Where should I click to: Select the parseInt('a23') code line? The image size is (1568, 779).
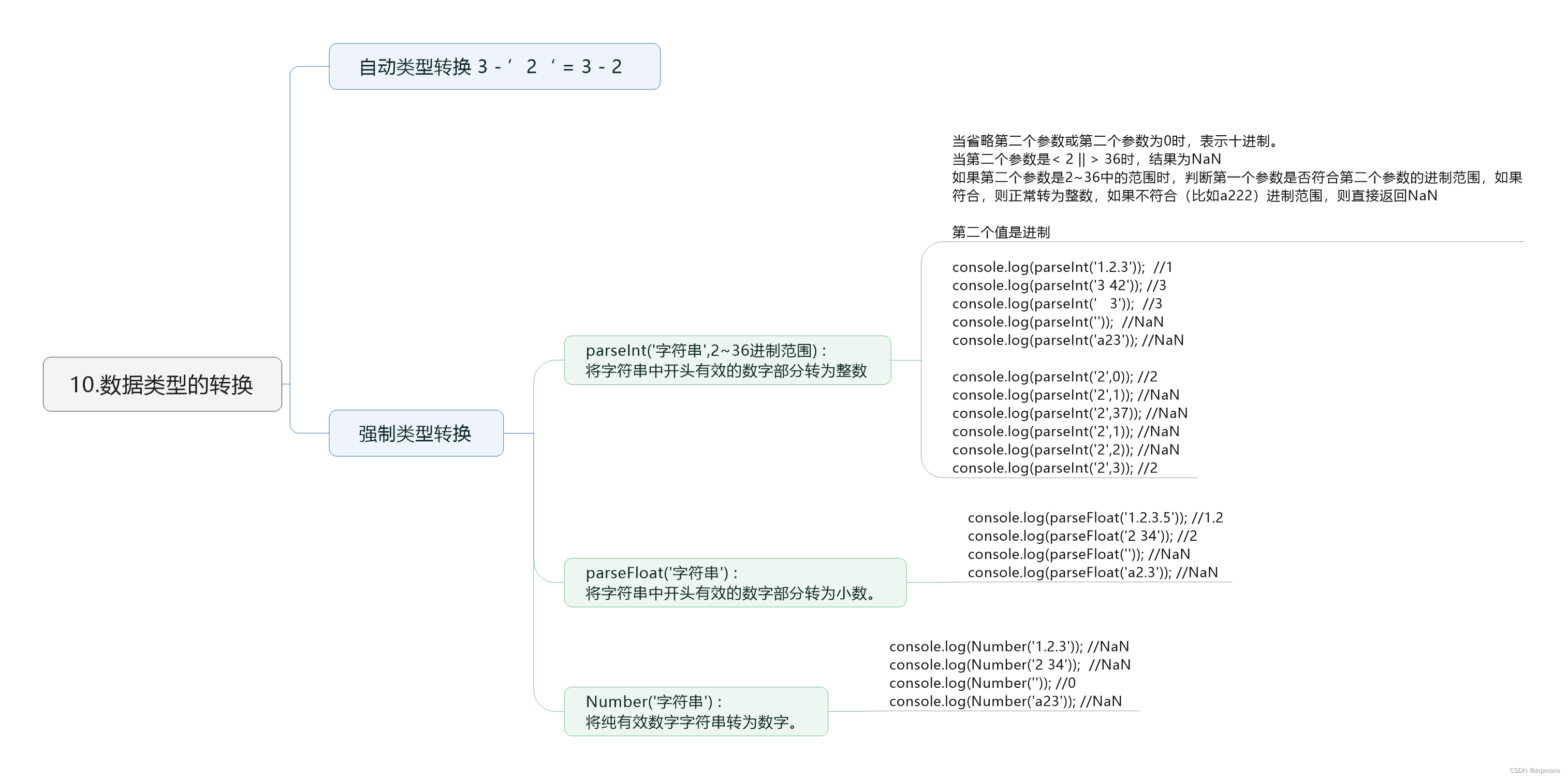(1067, 340)
